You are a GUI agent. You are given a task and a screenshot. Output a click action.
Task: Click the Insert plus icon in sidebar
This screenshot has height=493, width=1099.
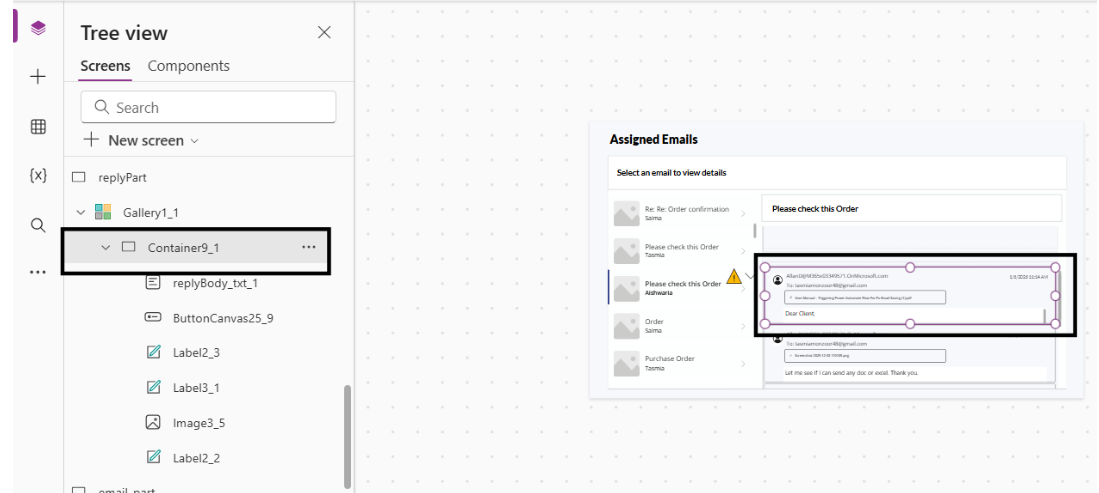(x=38, y=77)
